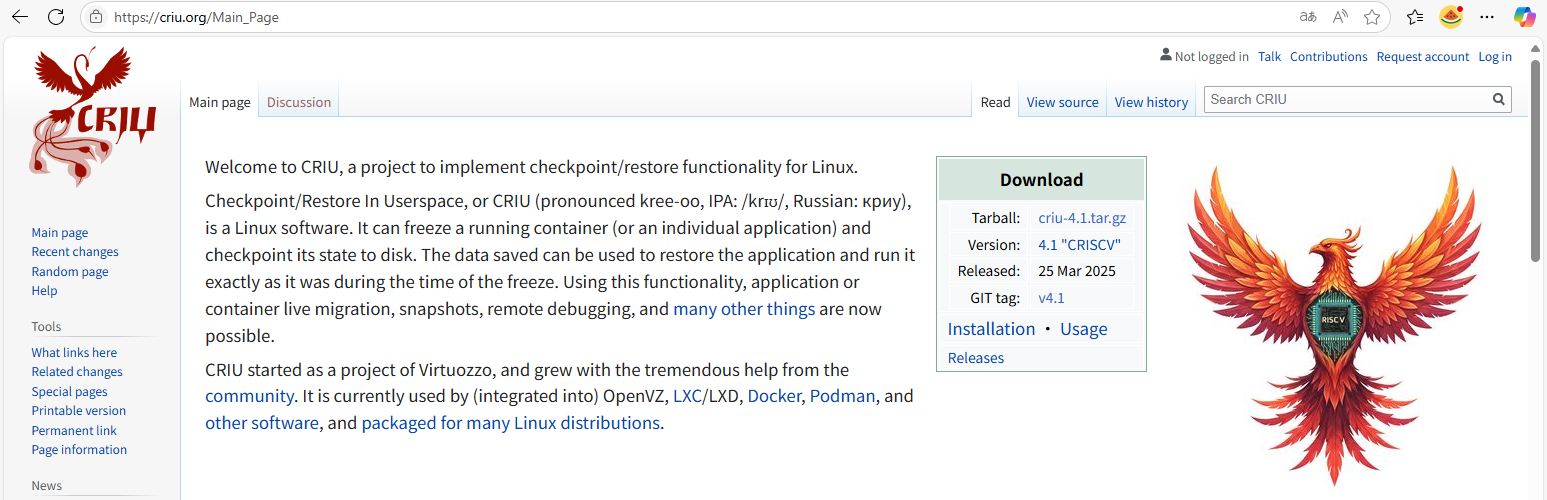Click Request account
The height and width of the screenshot is (500, 1547).
(x=1422, y=57)
